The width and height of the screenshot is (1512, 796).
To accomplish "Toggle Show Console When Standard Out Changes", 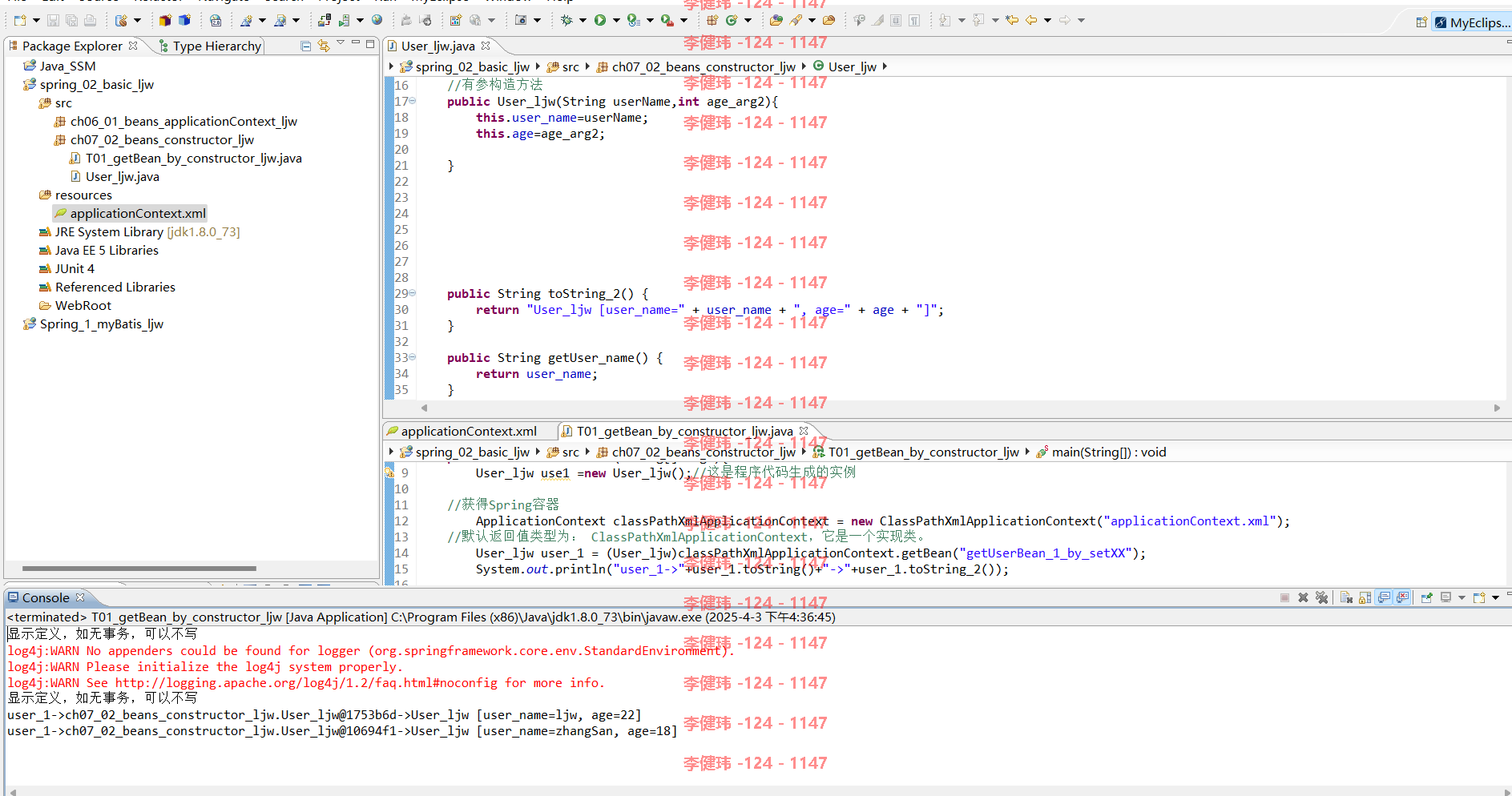I will pyautogui.click(x=1385, y=597).
